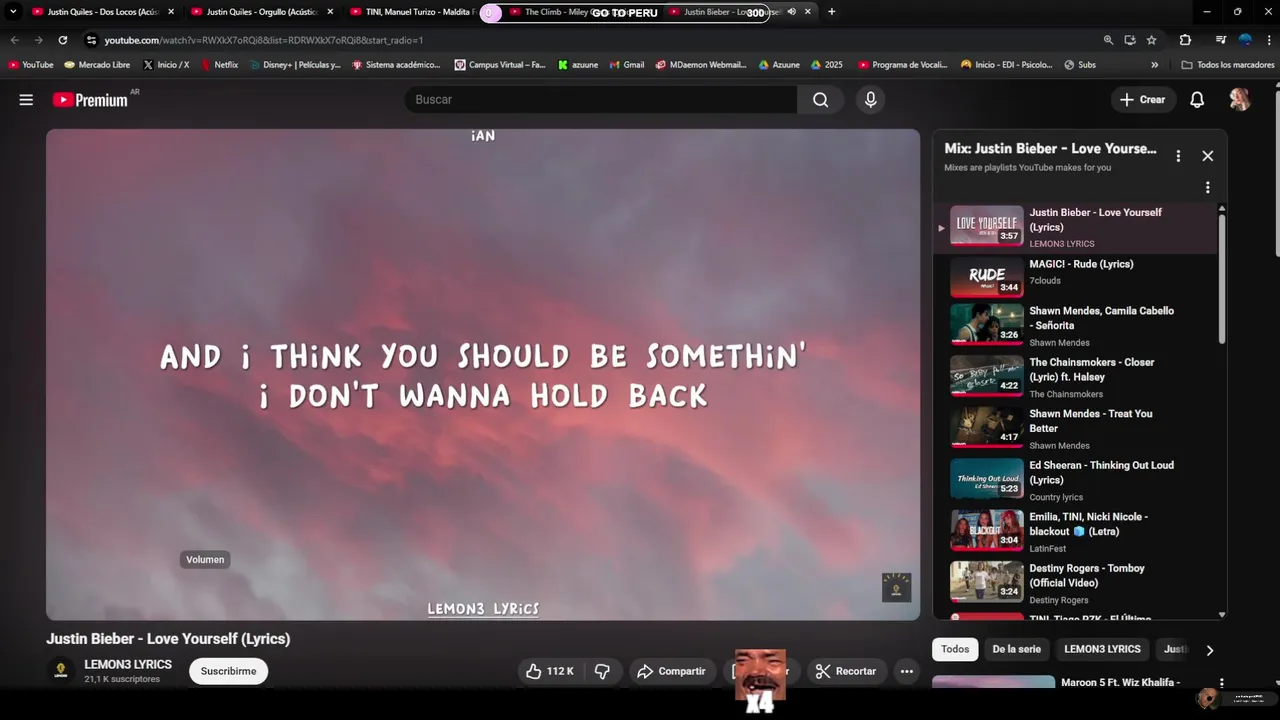Viewport: 1280px width, 720px height.
Task: View site information icon beside URL
Action: pos(91,40)
